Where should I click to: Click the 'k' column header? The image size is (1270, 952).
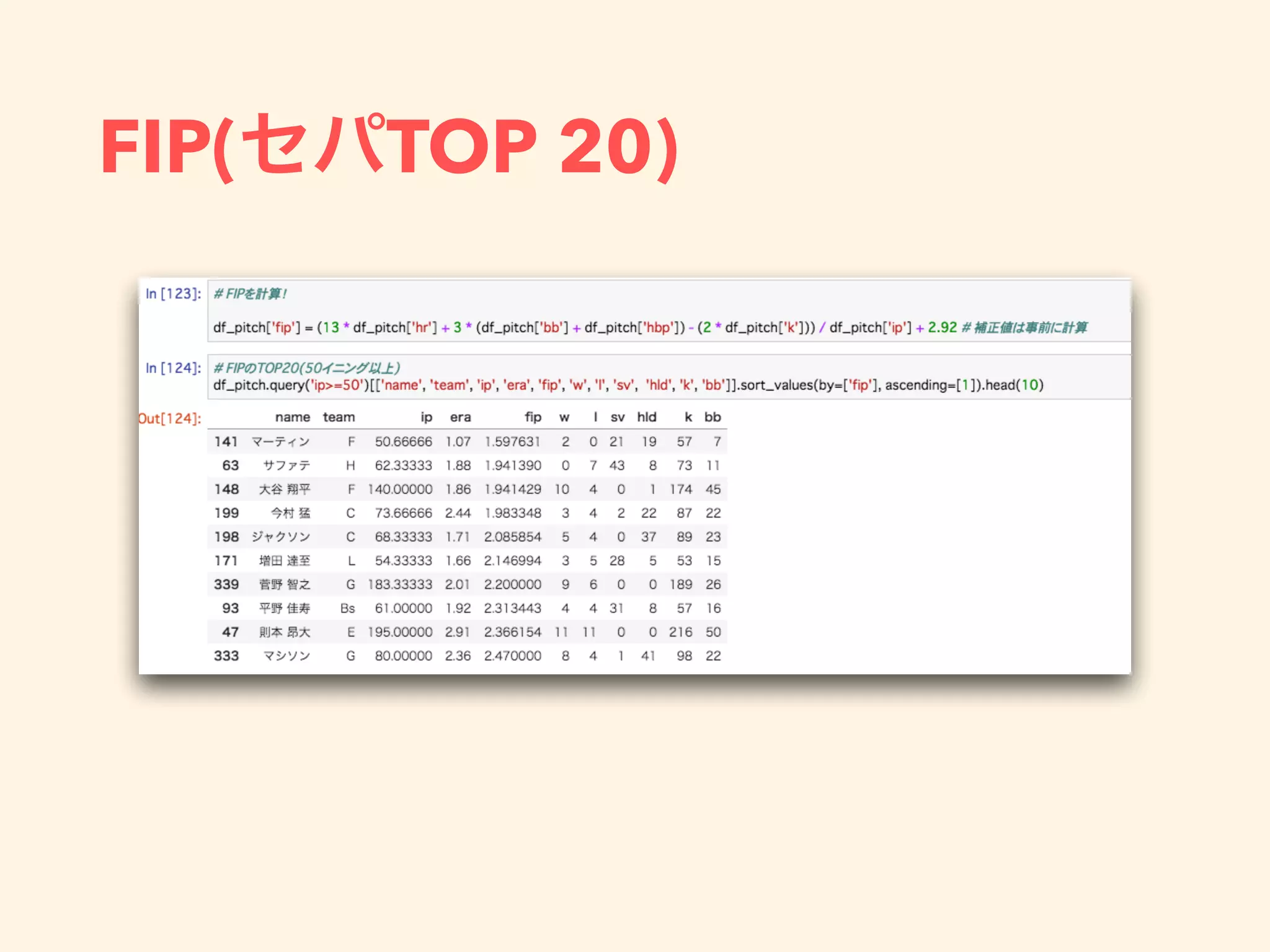pyautogui.click(x=688, y=417)
